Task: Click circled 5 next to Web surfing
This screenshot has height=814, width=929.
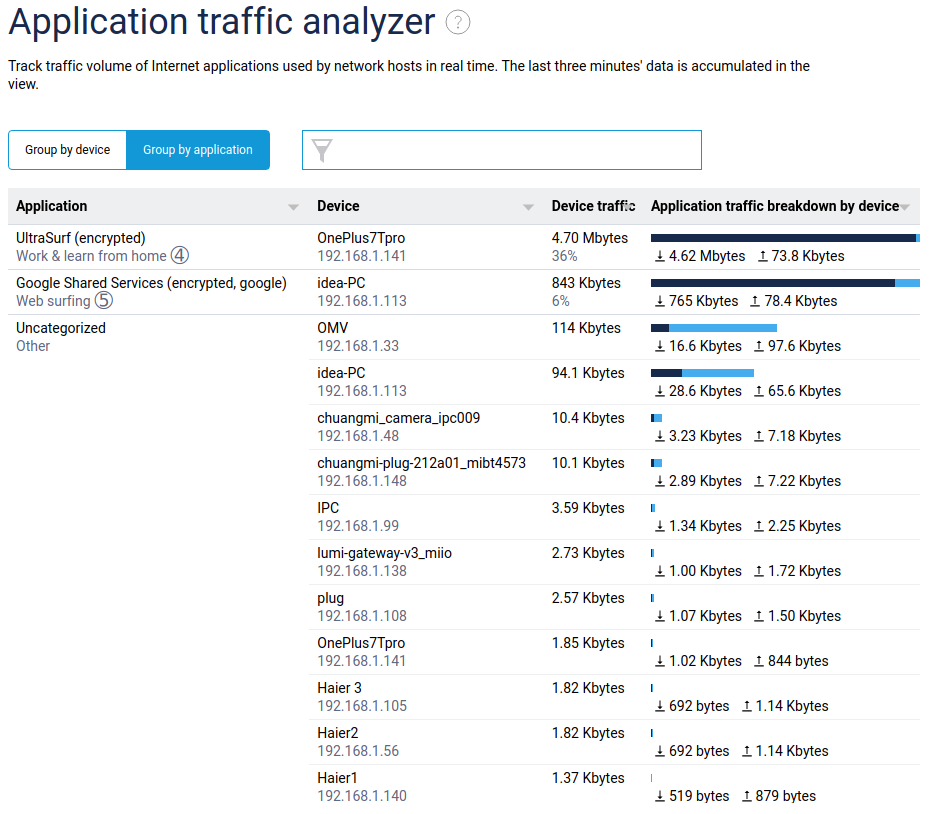Action: [102, 300]
